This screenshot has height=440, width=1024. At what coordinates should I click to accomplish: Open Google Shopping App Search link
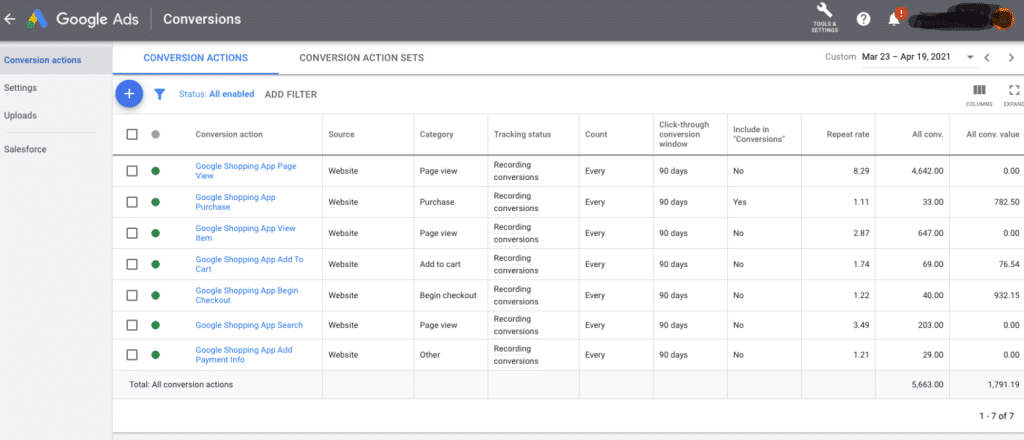point(249,325)
